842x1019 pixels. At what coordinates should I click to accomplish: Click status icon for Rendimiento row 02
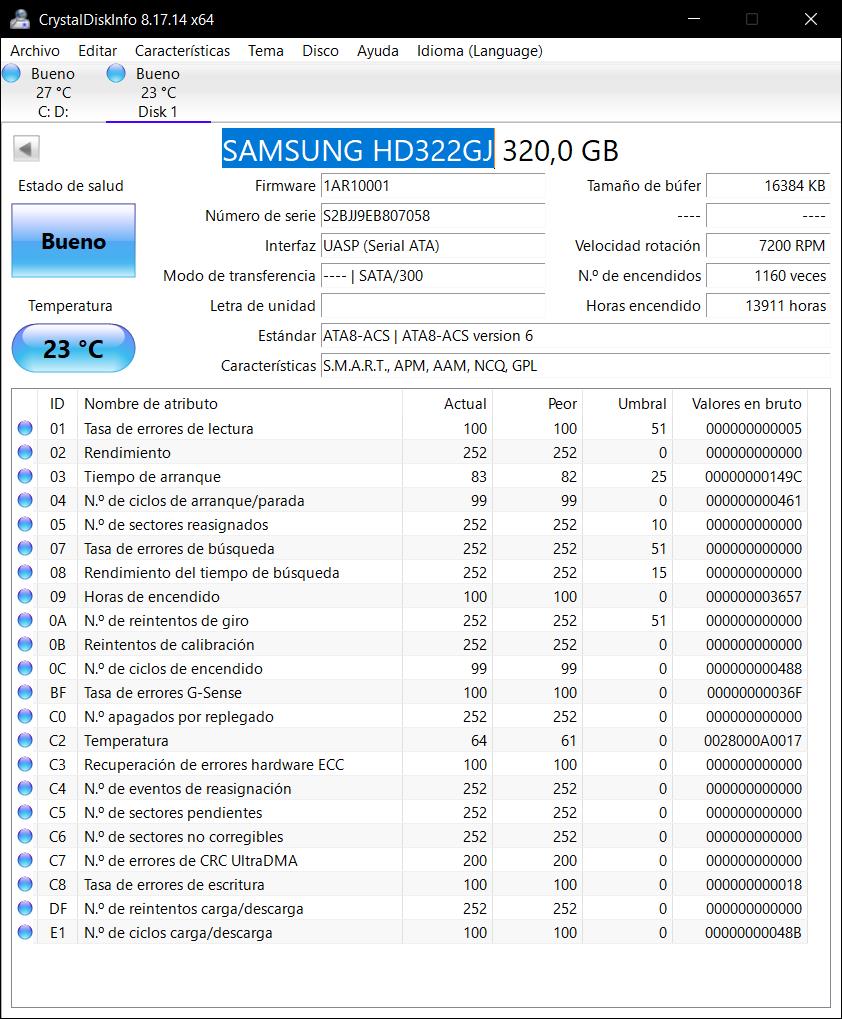click(25, 452)
